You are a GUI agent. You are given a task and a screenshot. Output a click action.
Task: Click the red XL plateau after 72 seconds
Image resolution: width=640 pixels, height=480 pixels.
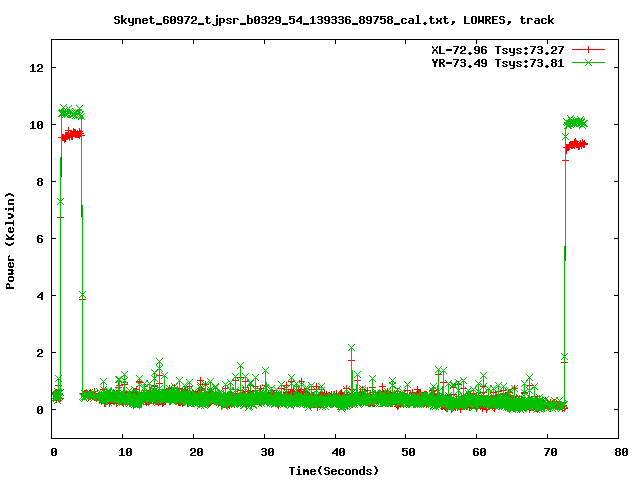(x=576, y=145)
